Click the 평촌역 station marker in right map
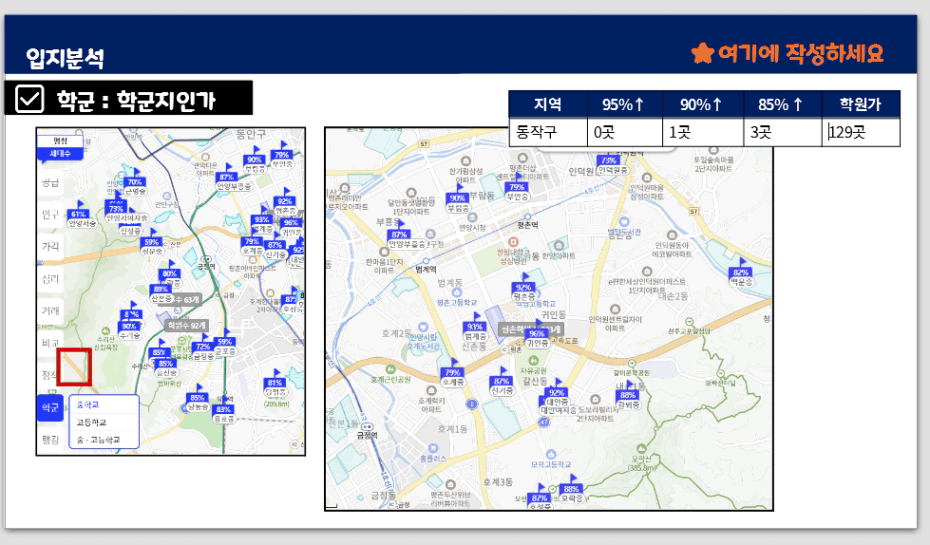The image size is (930, 545). (x=527, y=221)
